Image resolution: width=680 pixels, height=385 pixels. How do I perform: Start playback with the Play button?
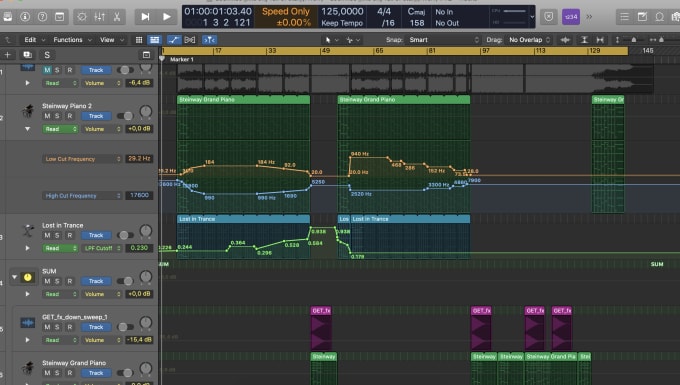167,16
